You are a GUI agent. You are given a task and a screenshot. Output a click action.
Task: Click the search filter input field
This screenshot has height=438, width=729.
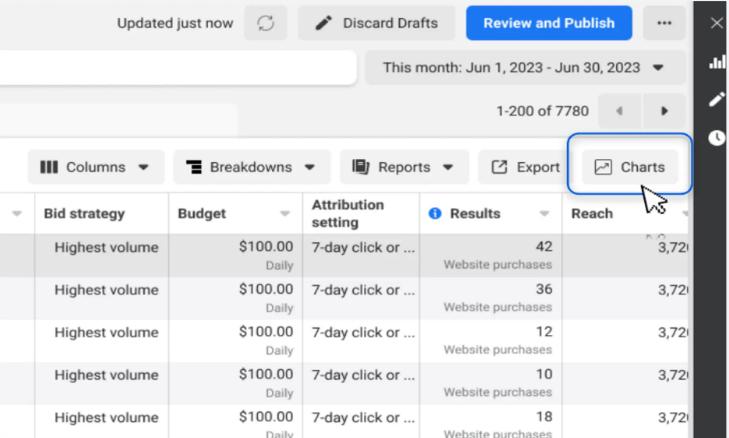(178, 68)
